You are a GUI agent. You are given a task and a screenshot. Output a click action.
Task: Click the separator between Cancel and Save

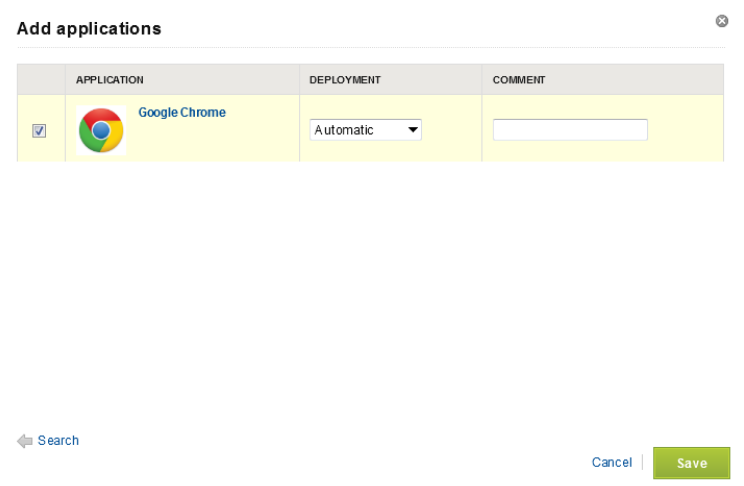(x=642, y=463)
